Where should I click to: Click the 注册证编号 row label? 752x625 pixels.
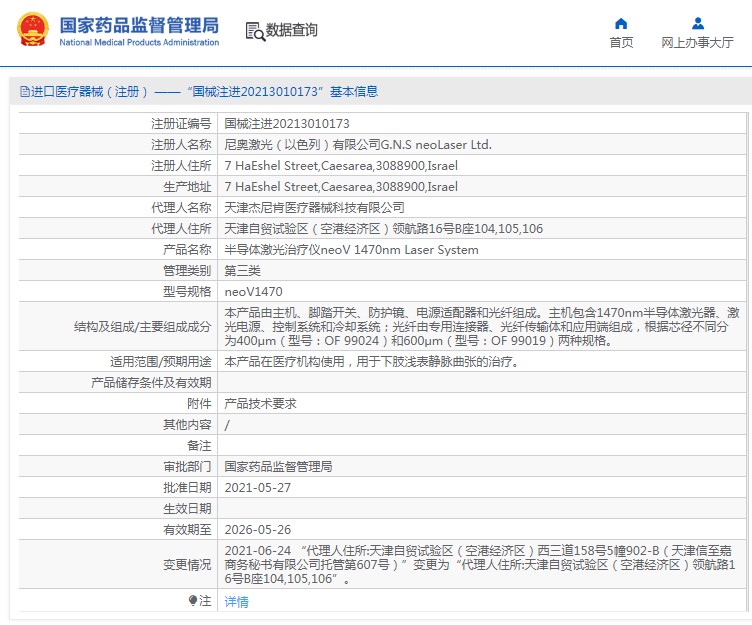tap(181, 124)
